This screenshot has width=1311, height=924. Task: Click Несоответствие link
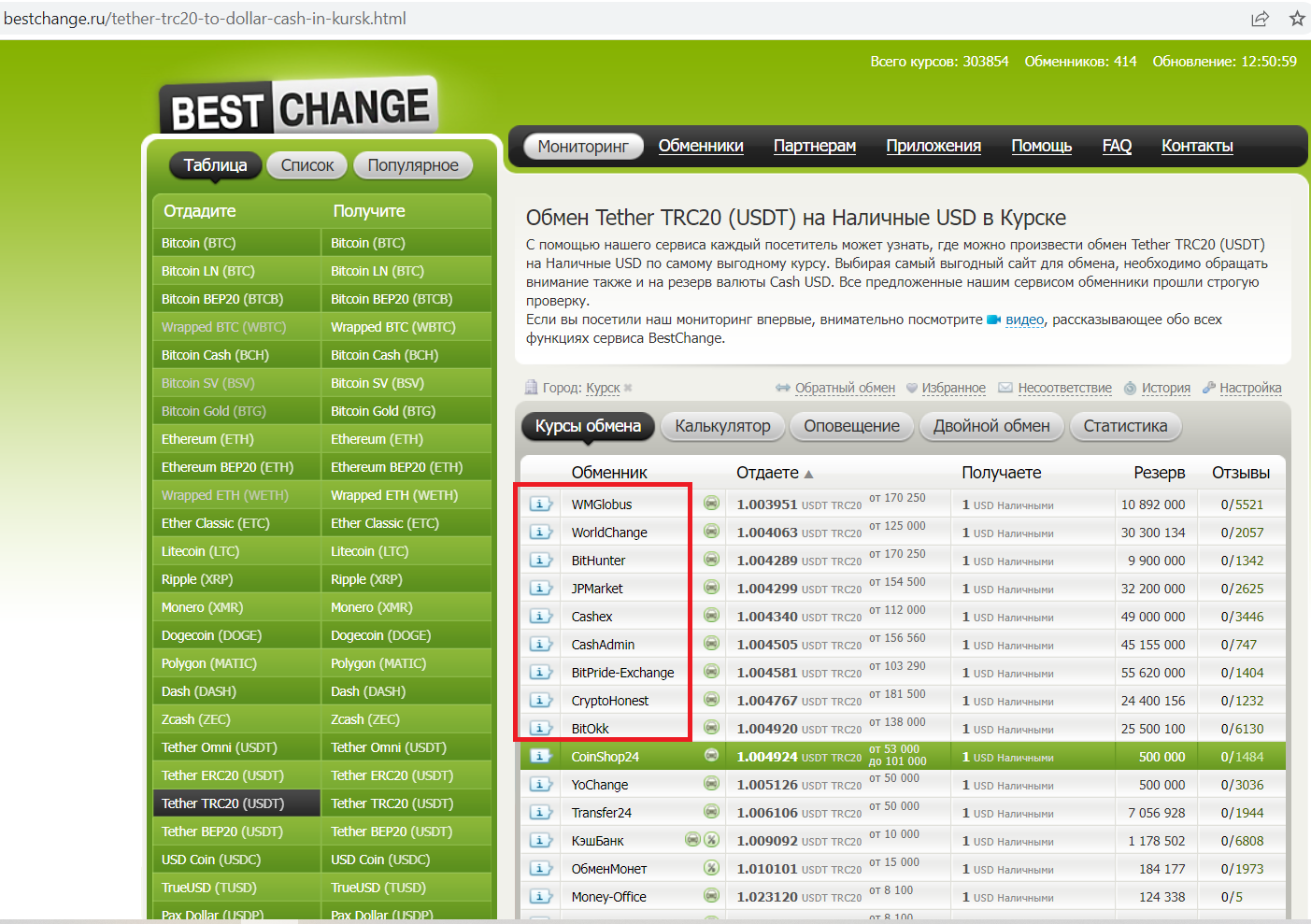click(1064, 388)
